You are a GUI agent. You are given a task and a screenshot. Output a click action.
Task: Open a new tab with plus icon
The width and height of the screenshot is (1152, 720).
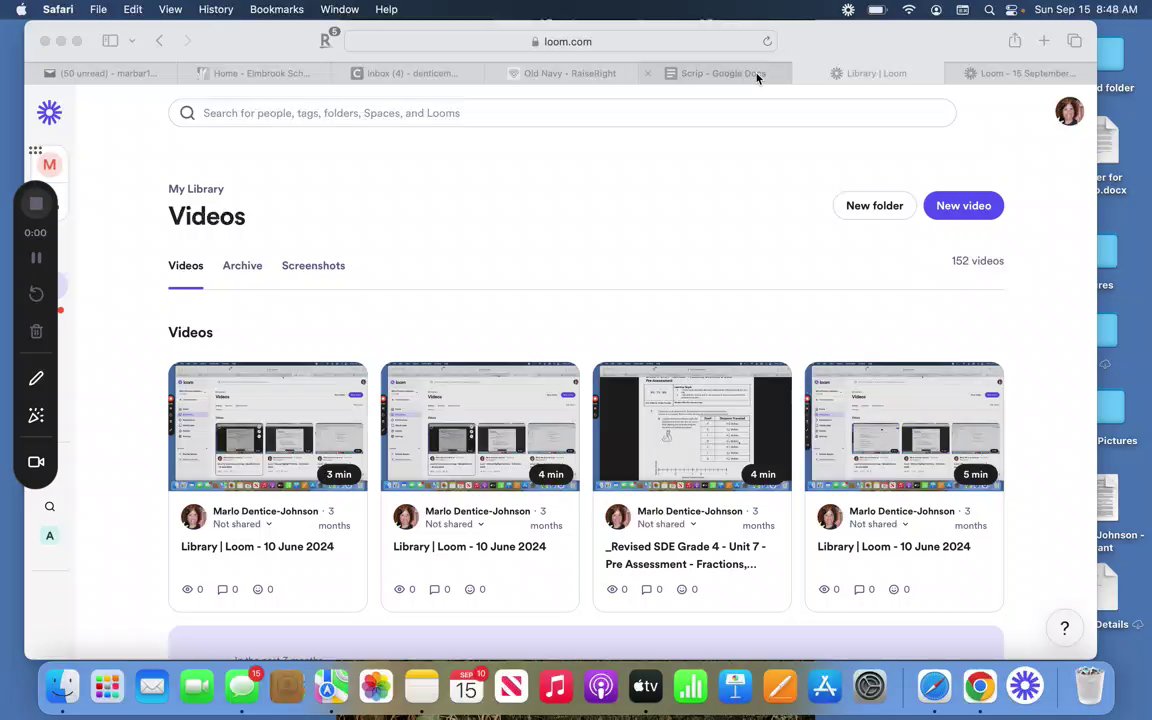(1044, 41)
